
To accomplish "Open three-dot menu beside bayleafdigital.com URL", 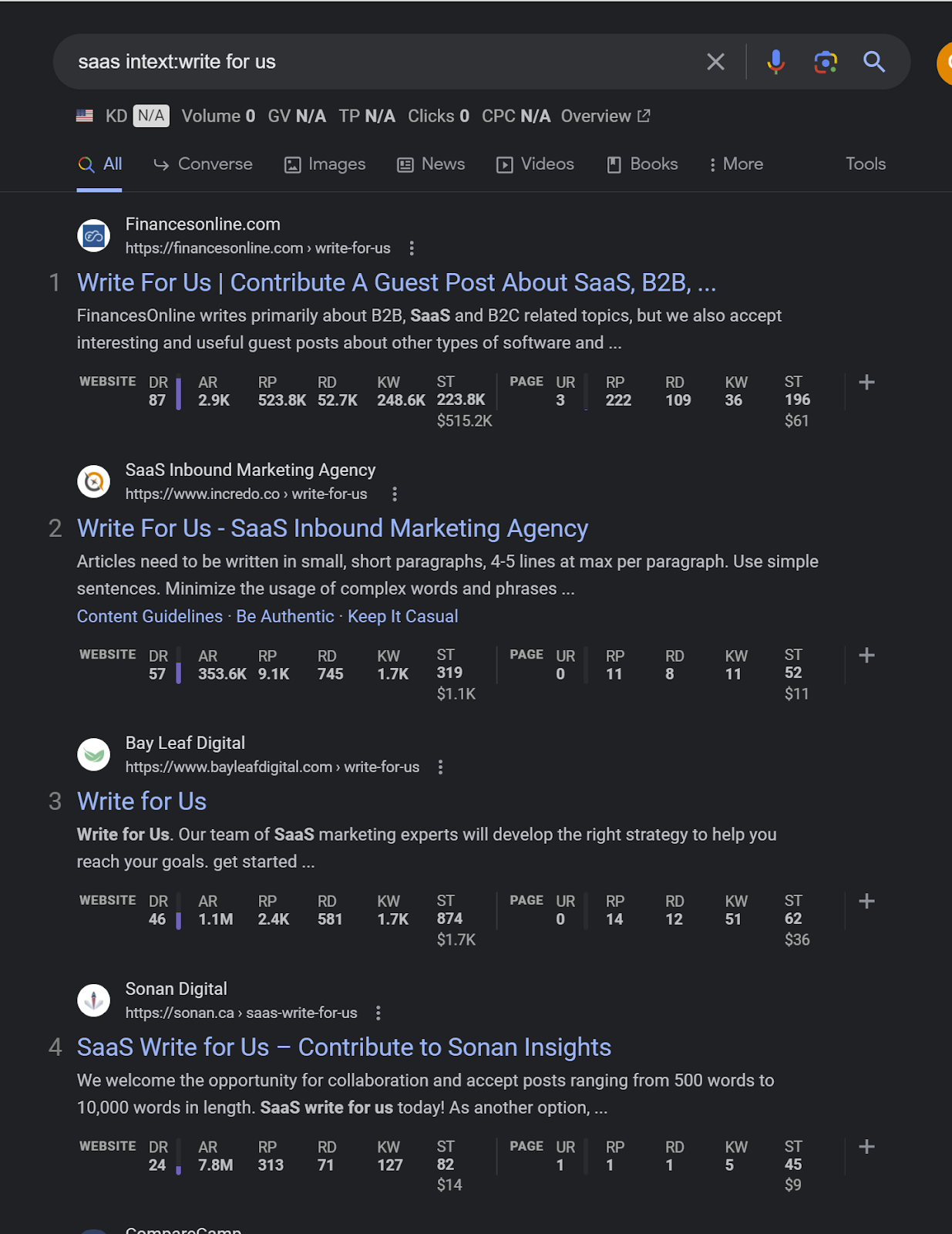I will pyautogui.click(x=440, y=767).
